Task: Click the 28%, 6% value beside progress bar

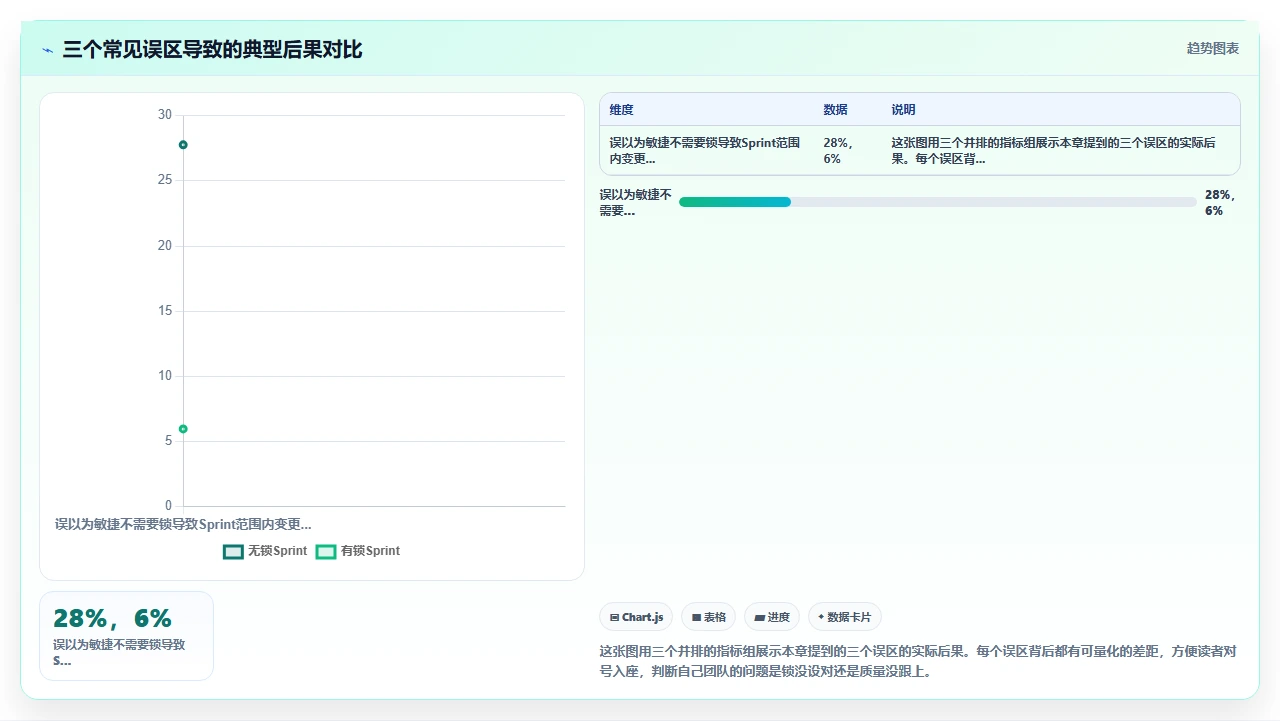Action: [1221, 203]
